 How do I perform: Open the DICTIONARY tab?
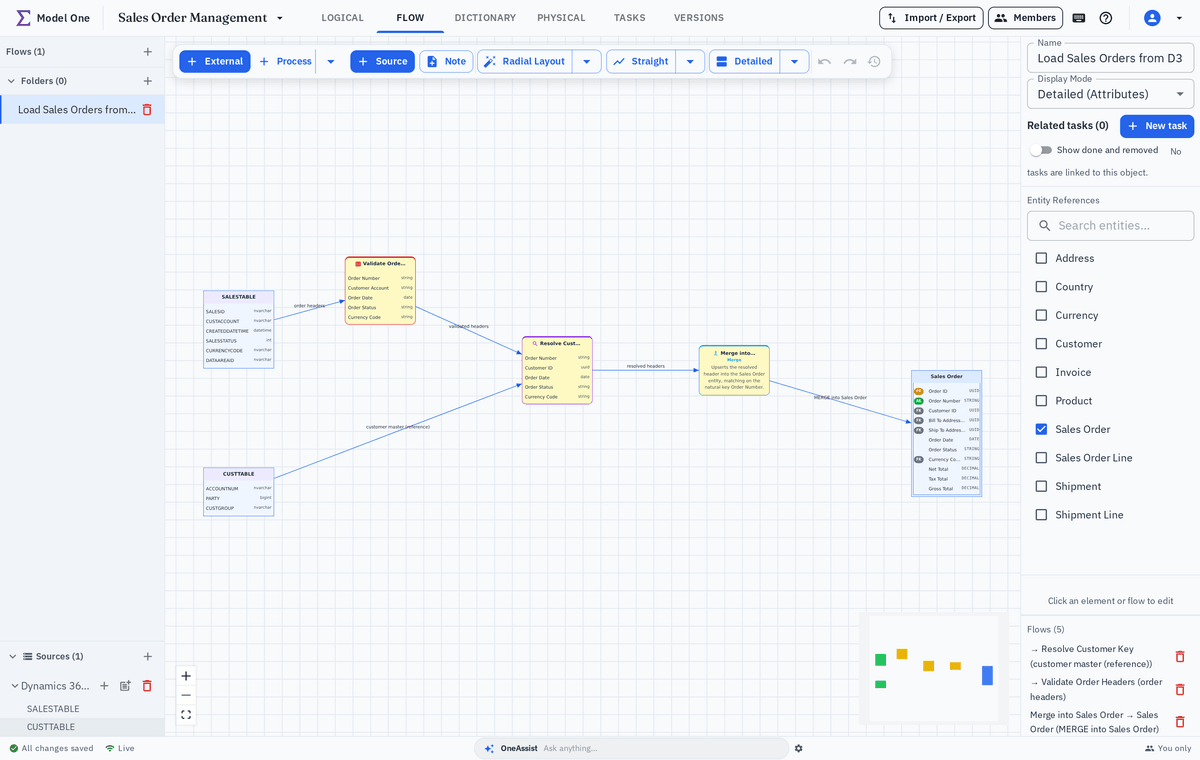click(485, 18)
